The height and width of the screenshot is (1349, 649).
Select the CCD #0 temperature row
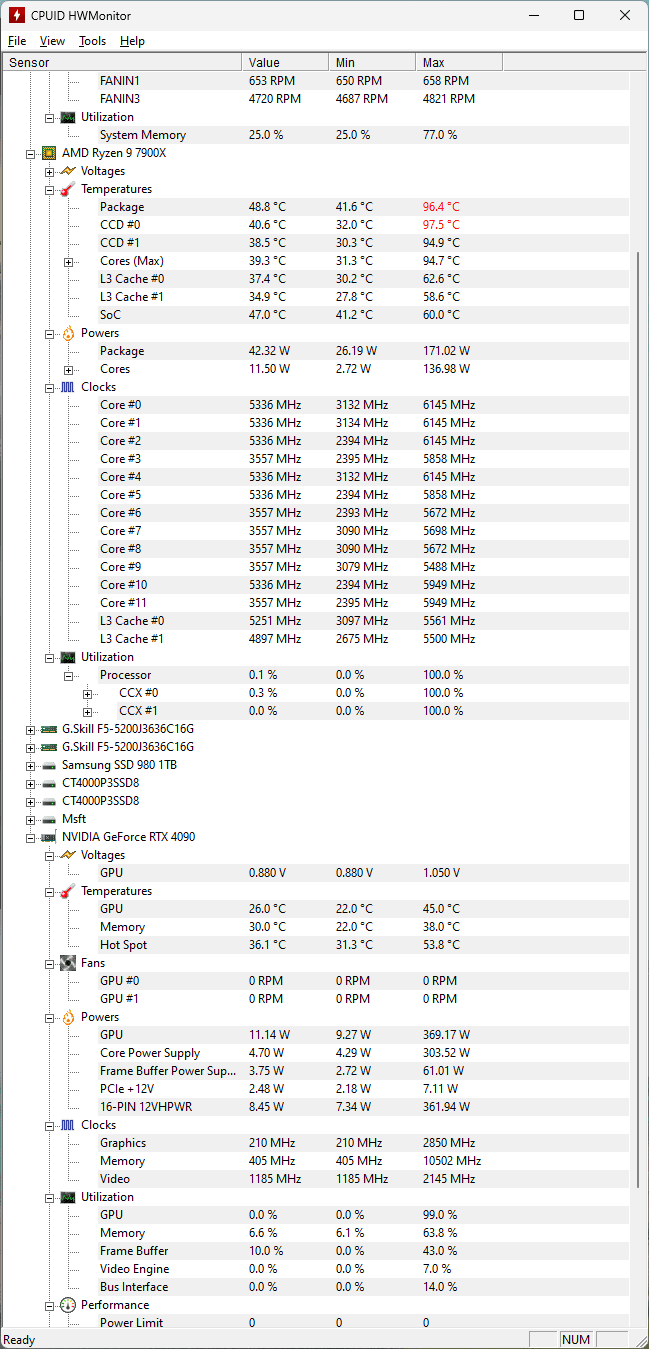pos(315,225)
